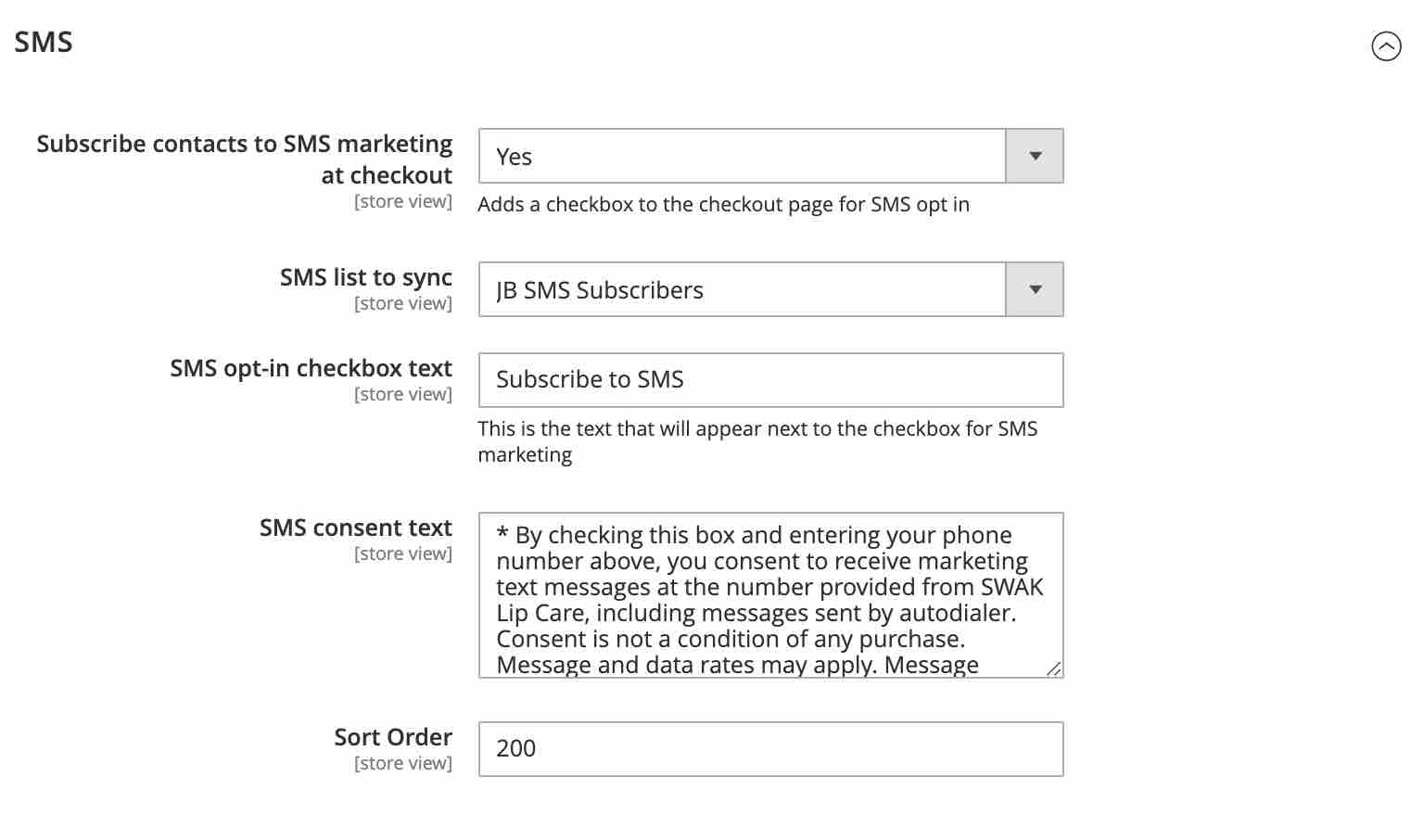This screenshot has height=840, width=1411.
Task: Click the dropdown arrow beside 'JB SMS Subscribers'
Action: point(1034,288)
